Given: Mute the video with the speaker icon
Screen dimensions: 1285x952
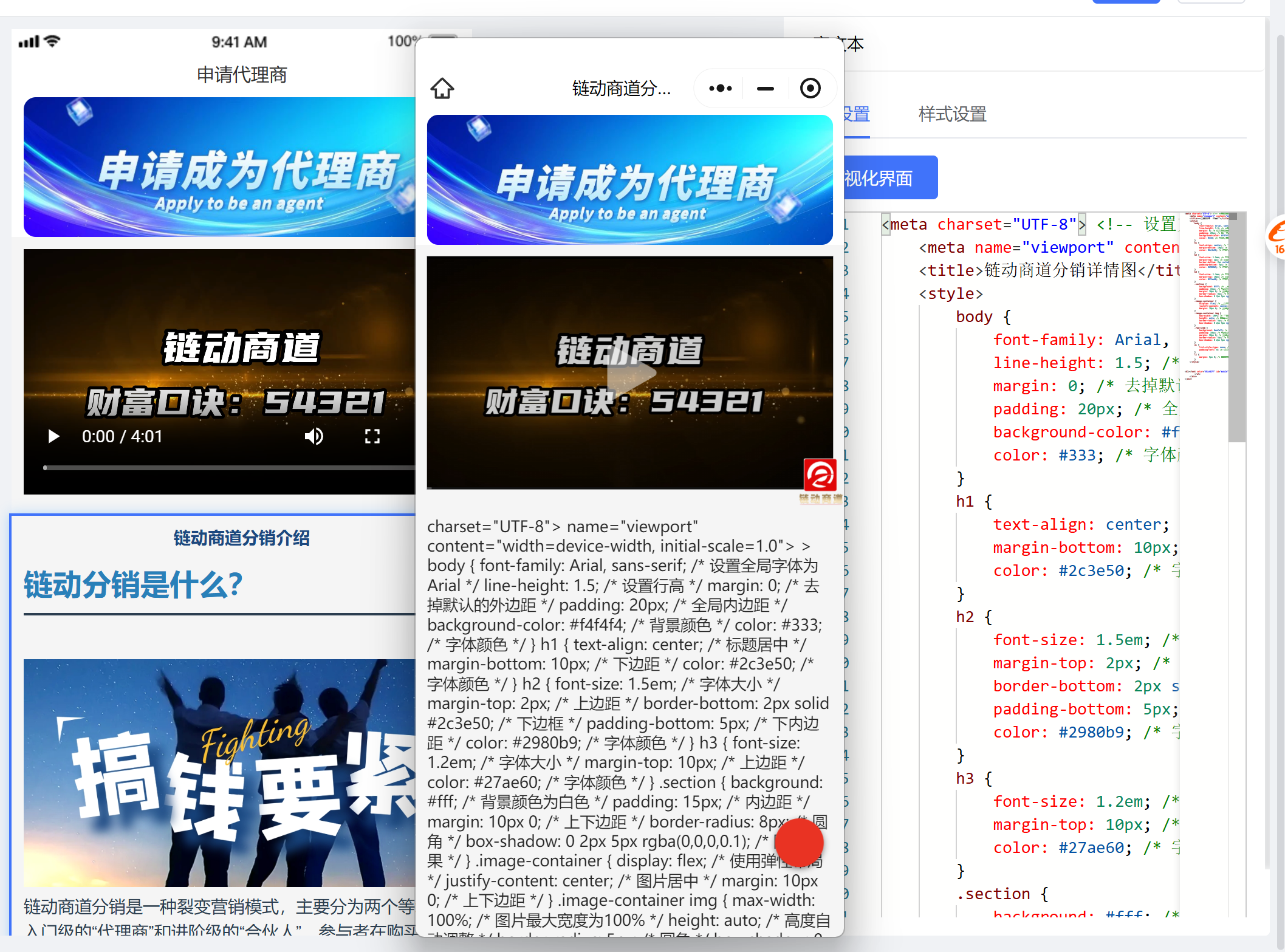Looking at the screenshot, I should [314, 436].
